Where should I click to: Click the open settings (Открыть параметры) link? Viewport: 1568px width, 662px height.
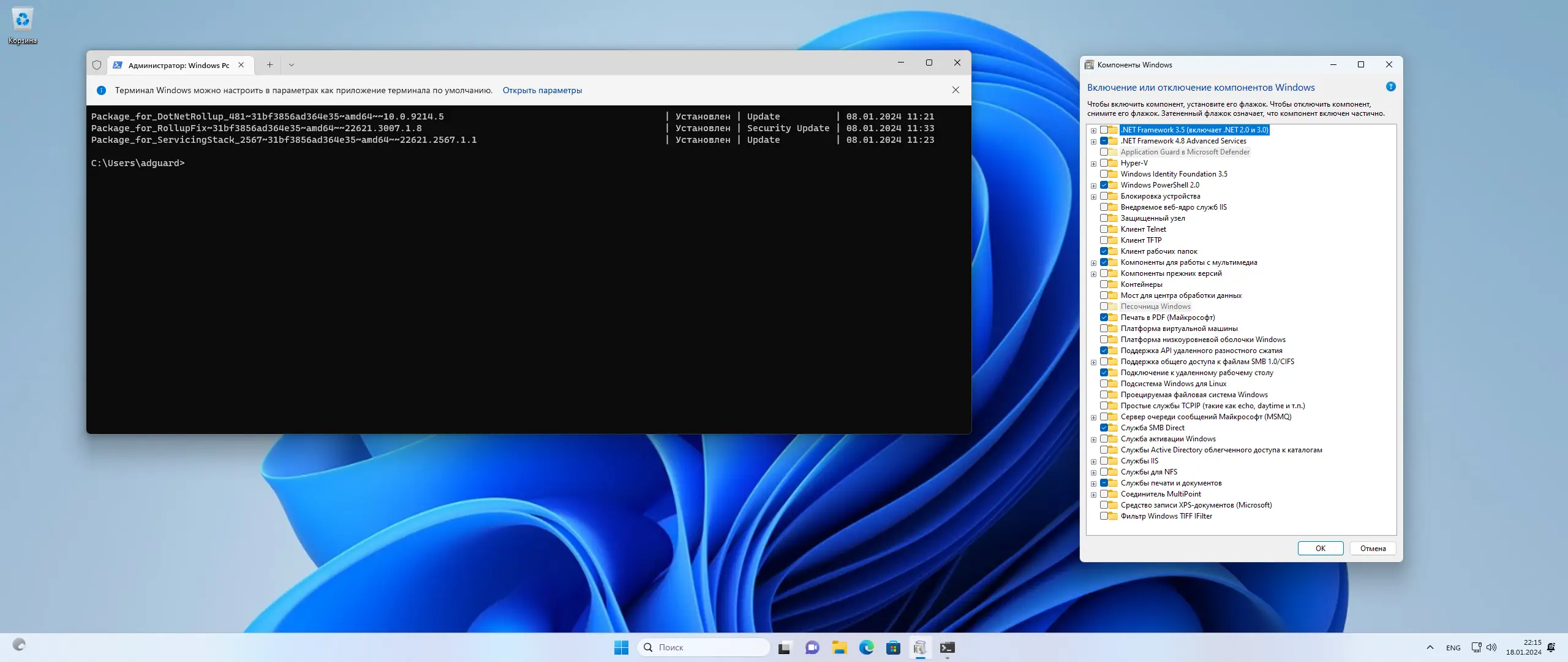[542, 90]
